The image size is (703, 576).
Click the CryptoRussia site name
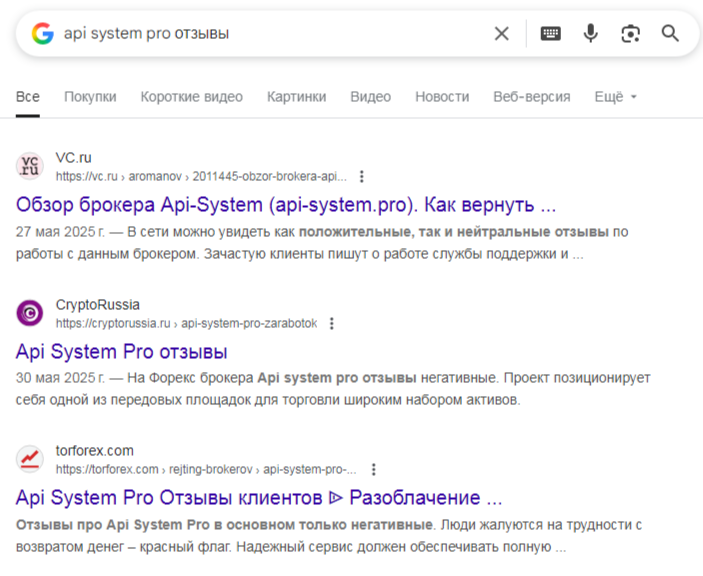click(x=98, y=305)
